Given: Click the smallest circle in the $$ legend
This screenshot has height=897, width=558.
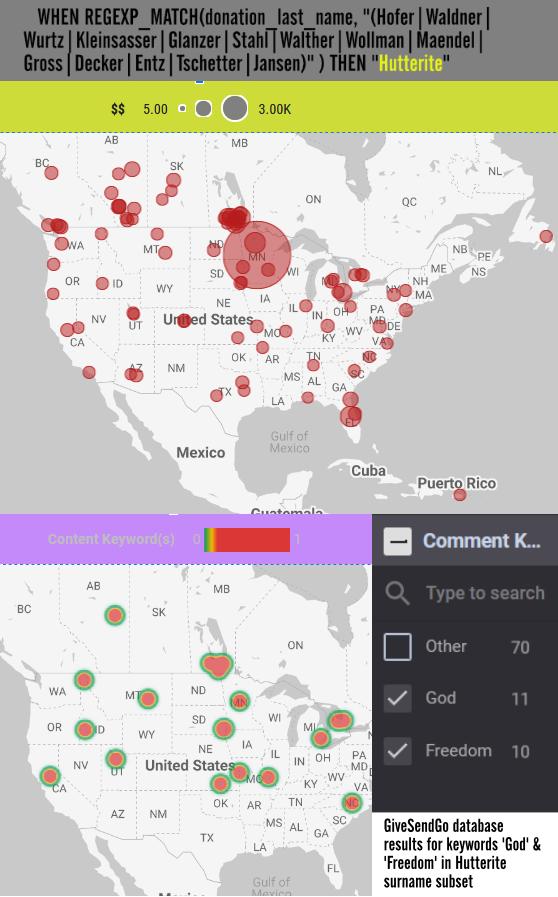Looking at the screenshot, I should pyautogui.click(x=182, y=108).
